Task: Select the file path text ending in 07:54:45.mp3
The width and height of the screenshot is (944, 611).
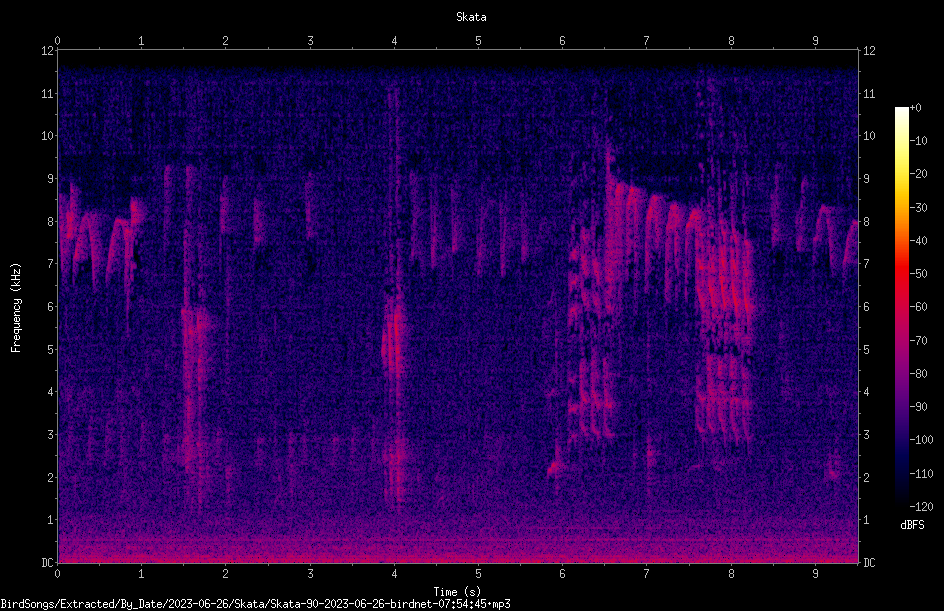Action: 255,604
